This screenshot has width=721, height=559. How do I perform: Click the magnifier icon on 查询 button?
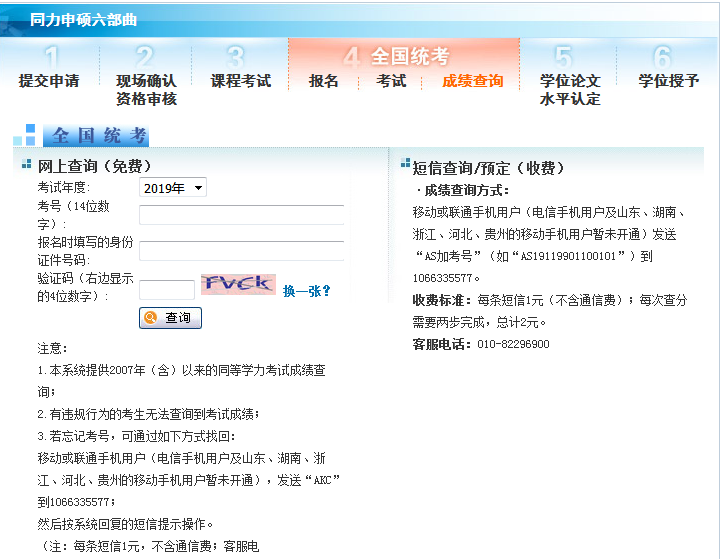pyautogui.click(x=151, y=317)
